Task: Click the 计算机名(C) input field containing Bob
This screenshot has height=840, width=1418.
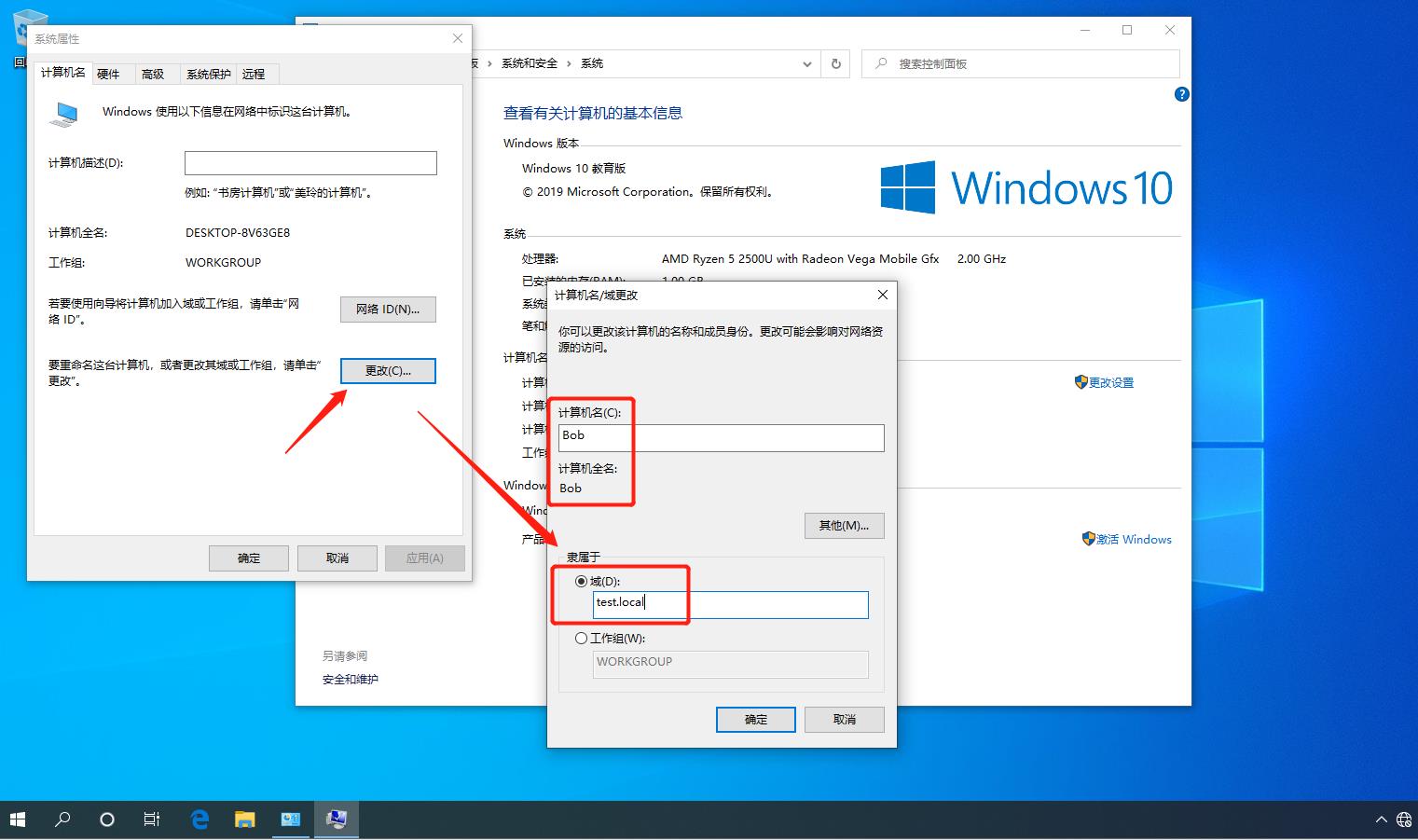Action: [721, 437]
